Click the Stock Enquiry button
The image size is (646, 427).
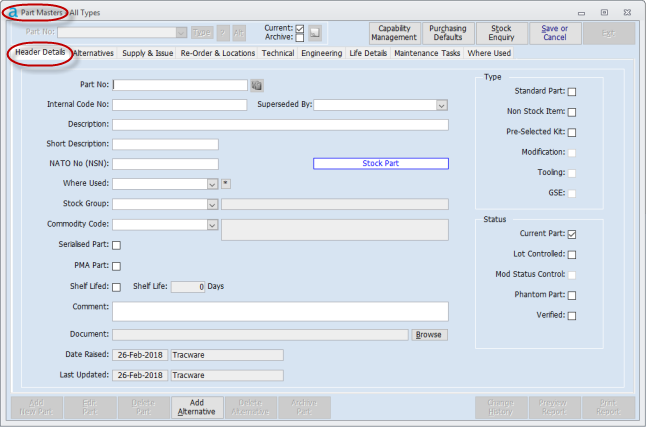click(502, 33)
